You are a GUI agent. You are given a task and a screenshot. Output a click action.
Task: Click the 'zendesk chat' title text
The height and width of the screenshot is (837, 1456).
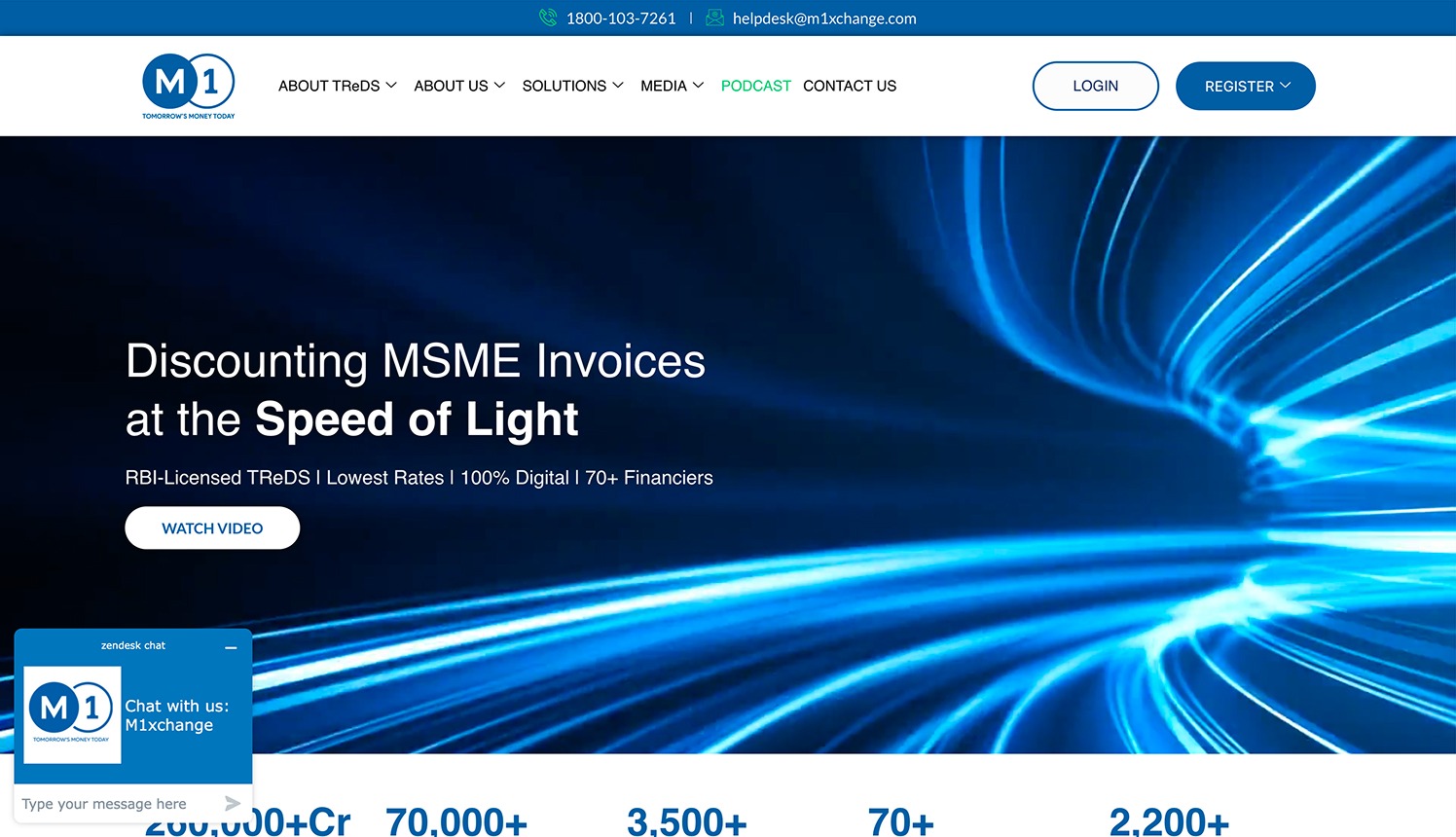click(x=133, y=645)
